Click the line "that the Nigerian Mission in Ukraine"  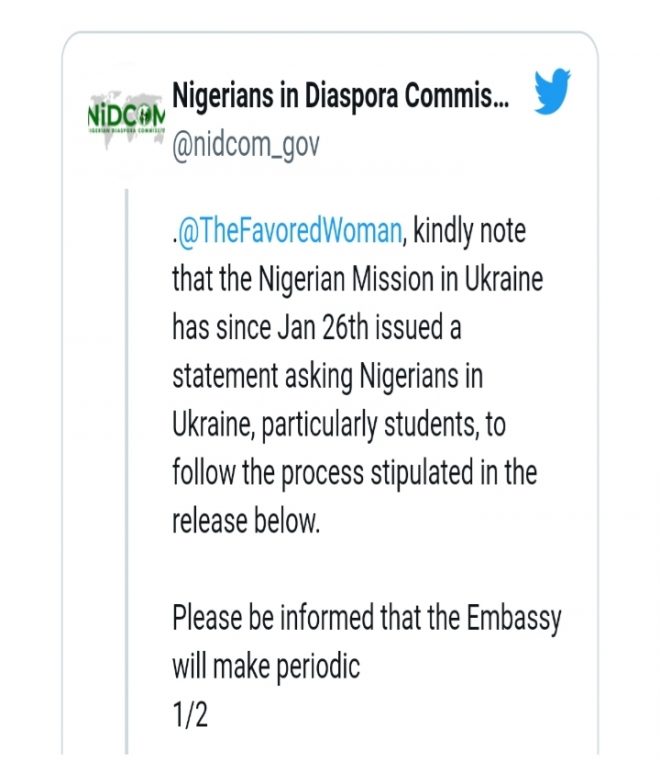point(357,280)
